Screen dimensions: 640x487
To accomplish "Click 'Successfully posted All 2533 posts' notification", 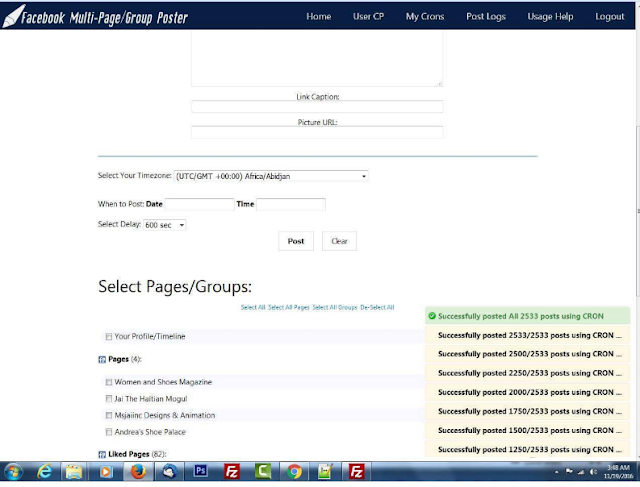I will 528,316.
